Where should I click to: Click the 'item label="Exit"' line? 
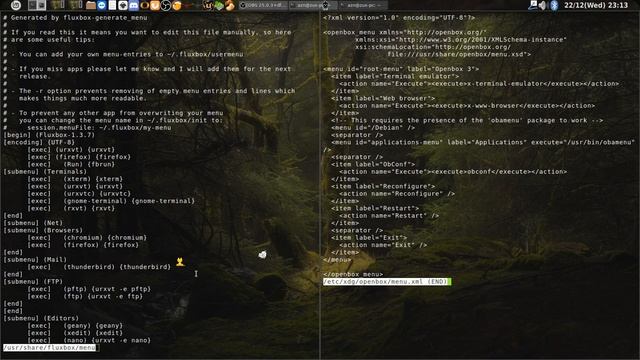(369, 238)
